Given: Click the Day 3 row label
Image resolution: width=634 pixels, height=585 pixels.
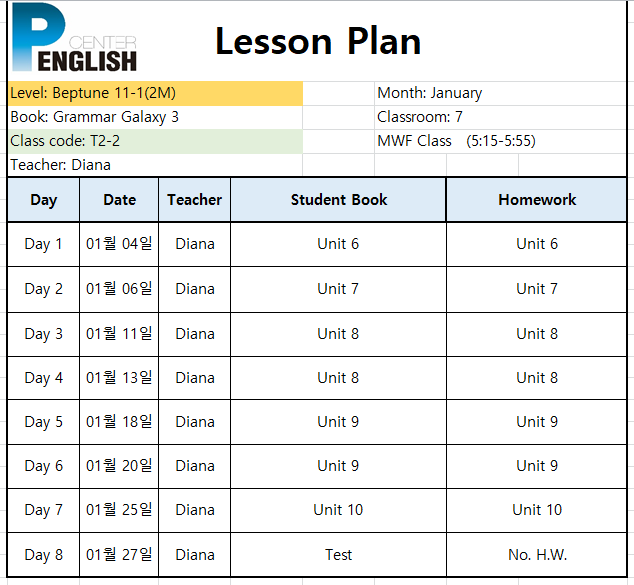Looking at the screenshot, I should (44, 334).
